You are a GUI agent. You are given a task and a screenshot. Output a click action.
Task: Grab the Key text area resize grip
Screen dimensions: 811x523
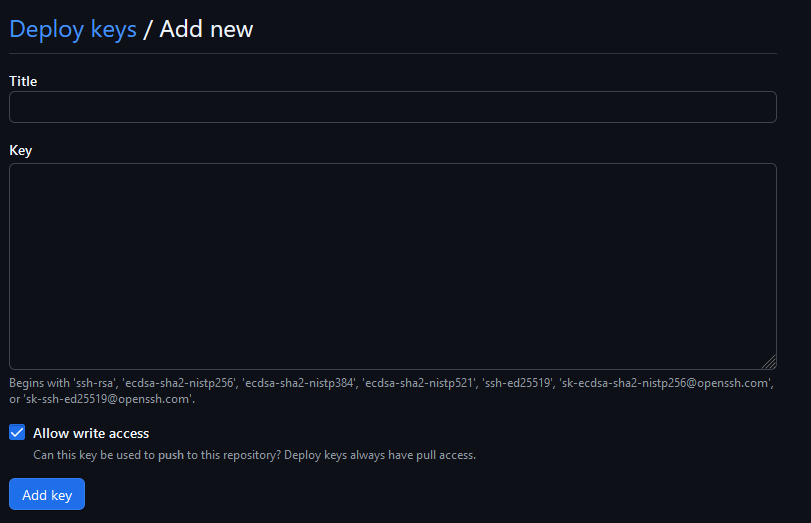[769, 362]
